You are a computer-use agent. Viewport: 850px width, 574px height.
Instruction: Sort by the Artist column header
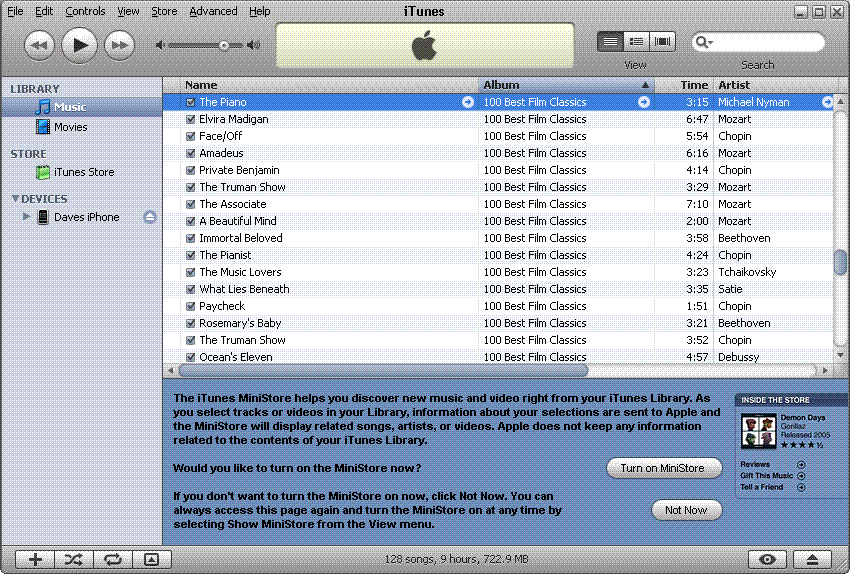coord(776,85)
